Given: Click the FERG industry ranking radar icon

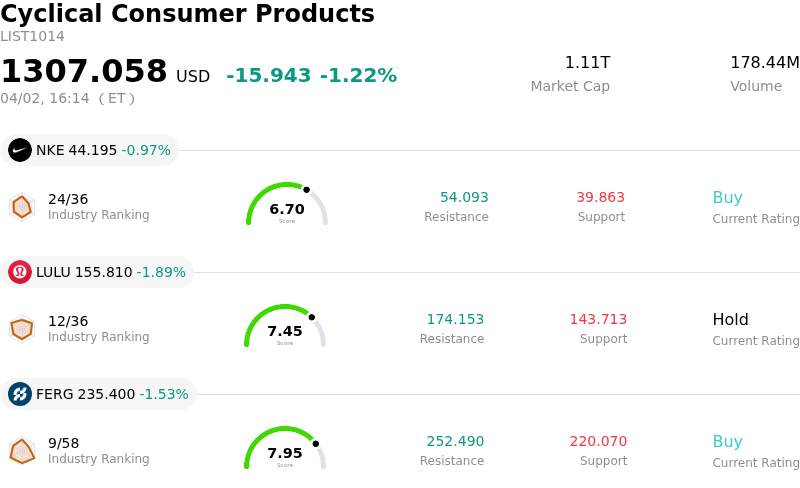Looking at the screenshot, I should click(x=22, y=450).
